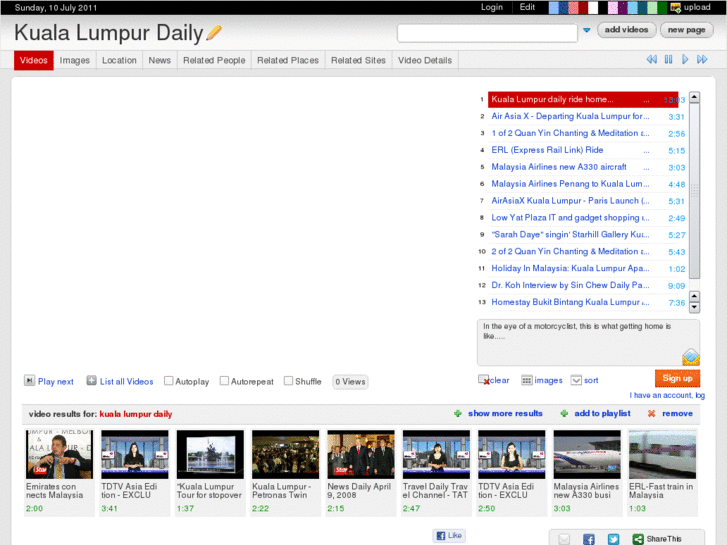Share via the Facebook icon at bottom right
This screenshot has width=727, height=545.
(x=588, y=539)
